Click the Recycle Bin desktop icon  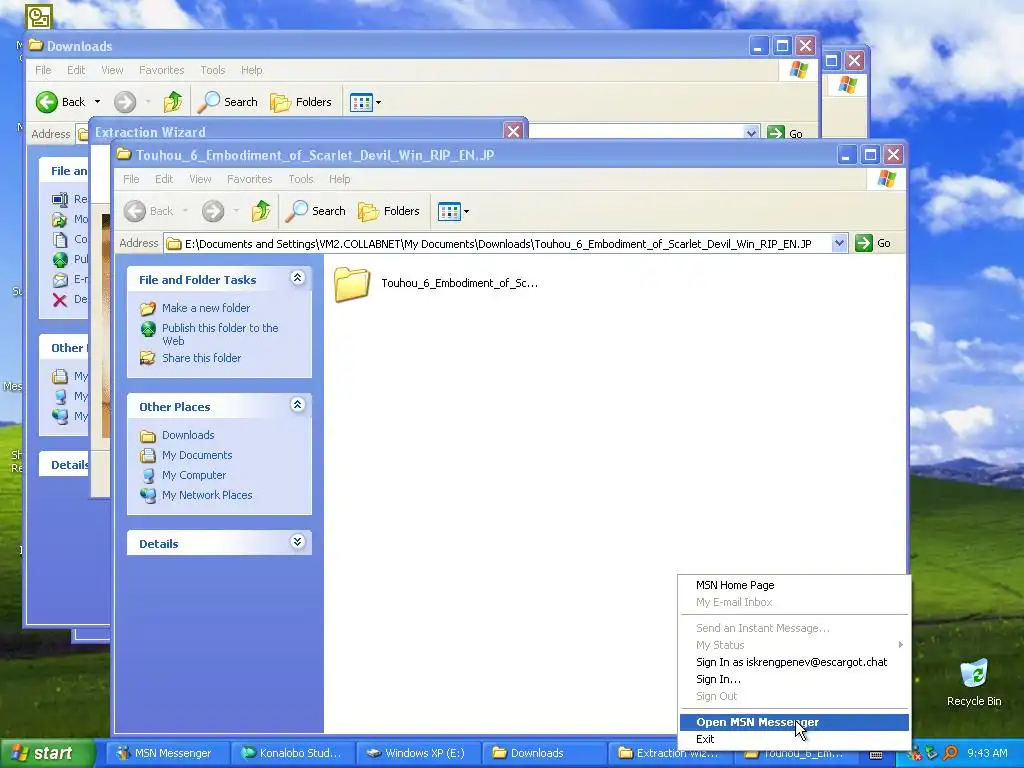coord(974,674)
